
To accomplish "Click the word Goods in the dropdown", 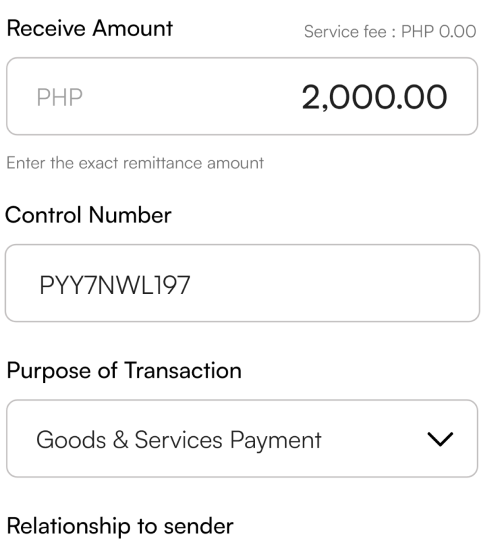I will click(x=71, y=440).
